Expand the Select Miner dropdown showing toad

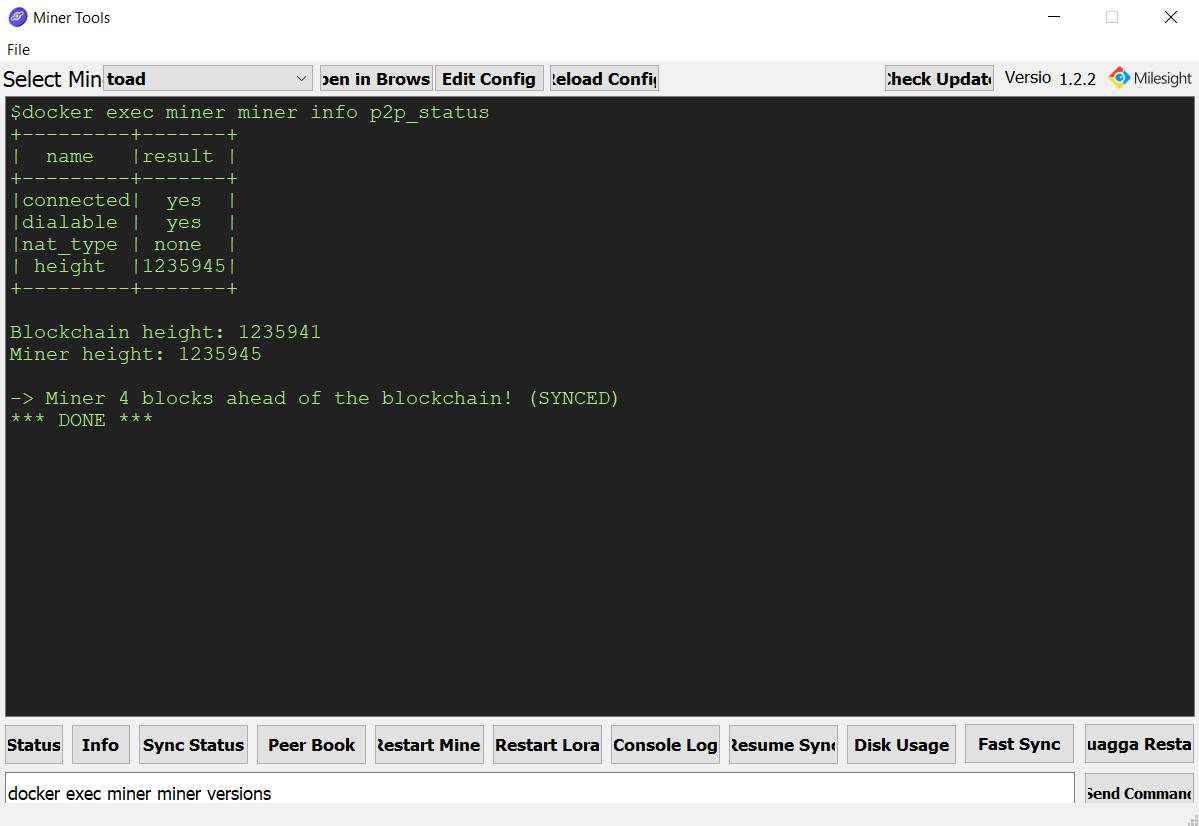(207, 79)
